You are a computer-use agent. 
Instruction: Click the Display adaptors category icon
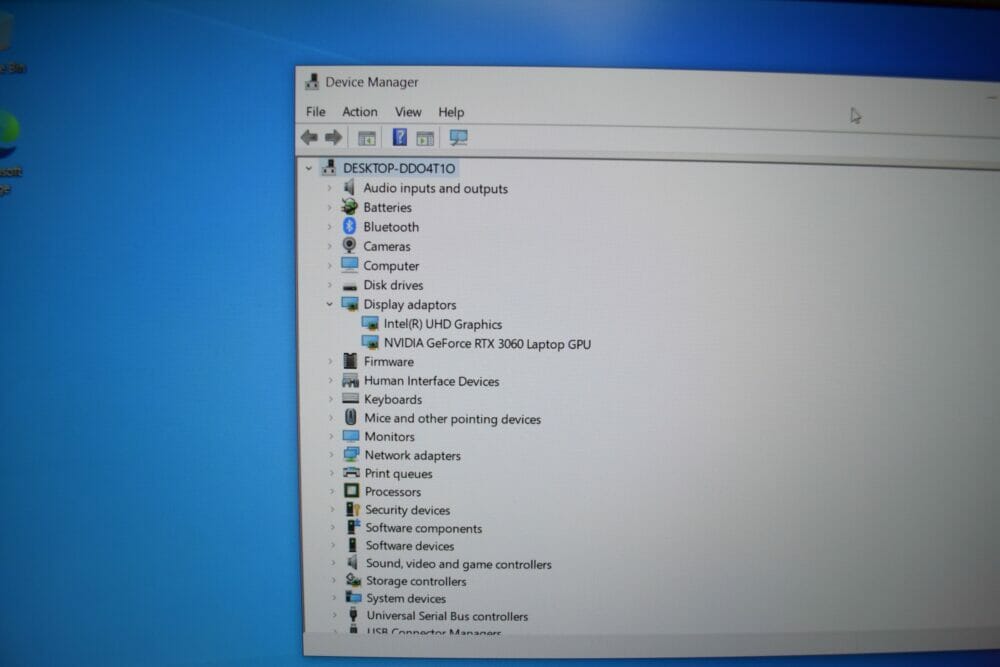tap(349, 304)
